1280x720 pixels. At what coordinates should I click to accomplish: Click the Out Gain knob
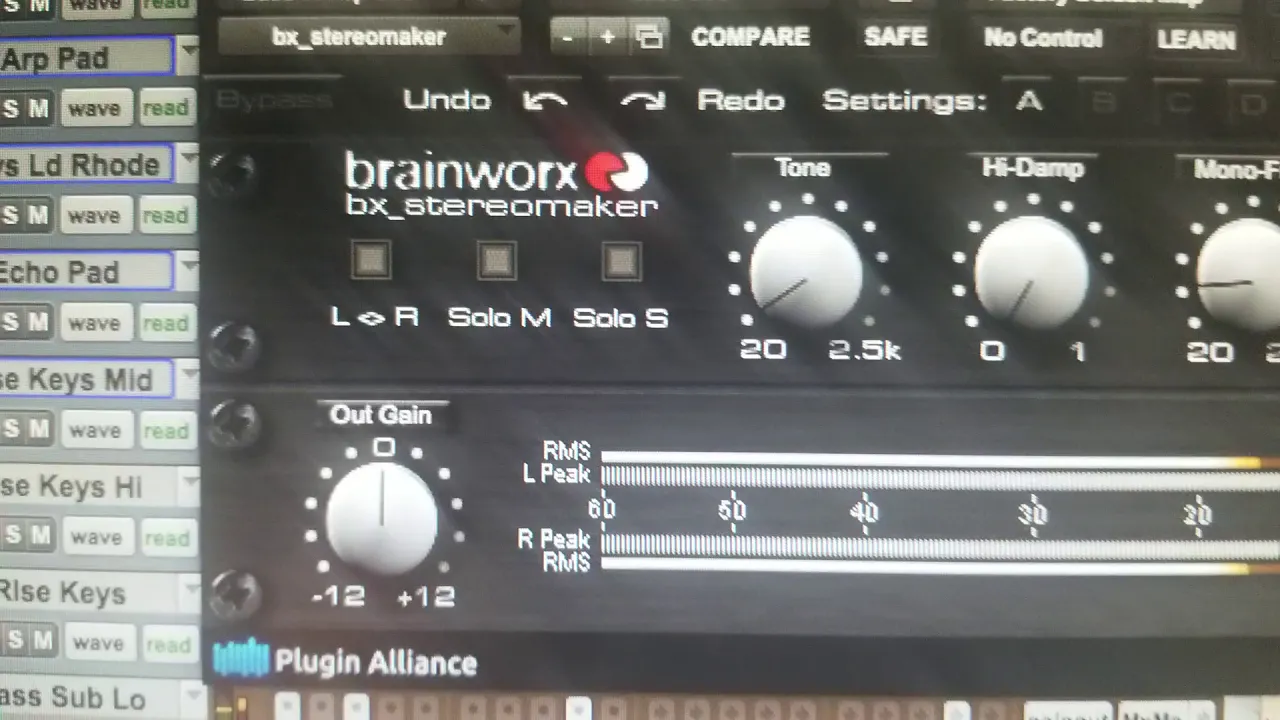coord(381,518)
